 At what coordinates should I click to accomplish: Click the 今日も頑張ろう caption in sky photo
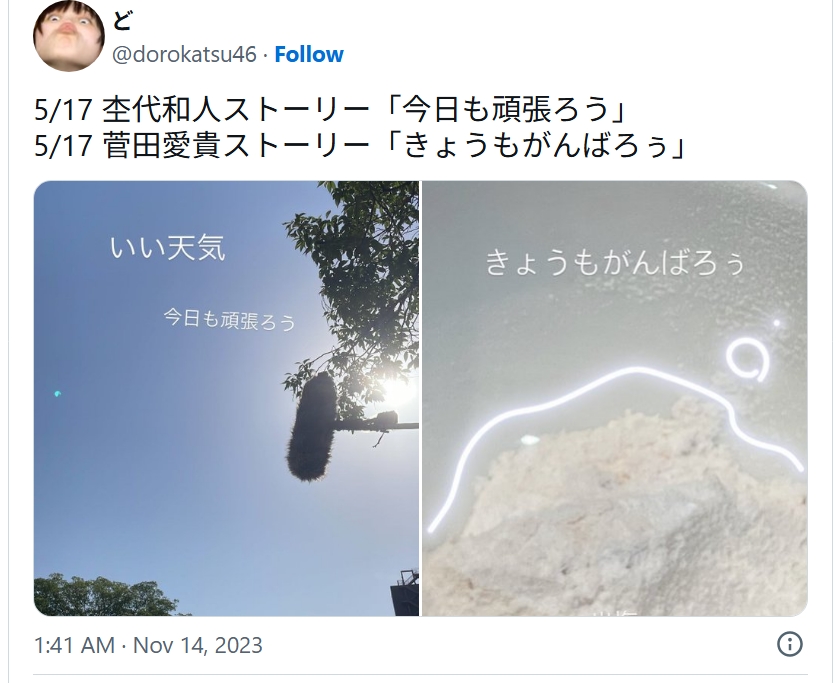tap(230, 319)
